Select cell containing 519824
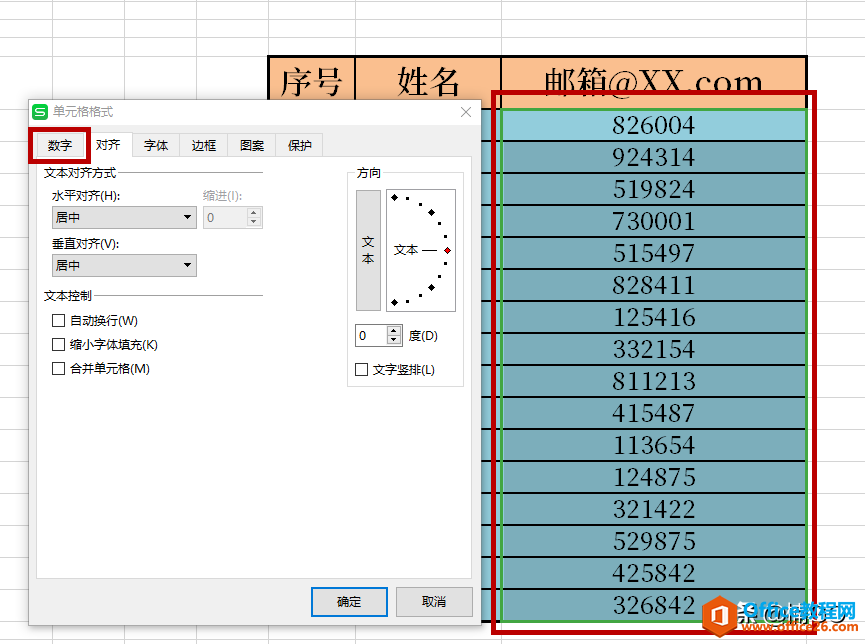The width and height of the screenshot is (865, 644). 654,189
